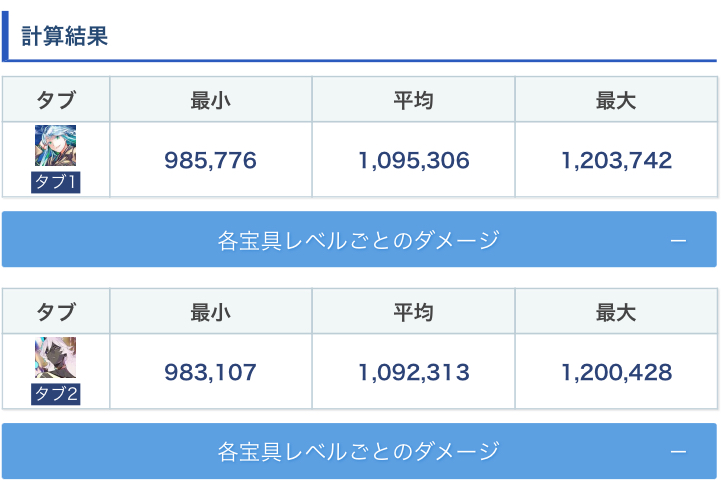The image size is (727, 504).
Task: Collapse damage section via minus icon under Tab 2
Action: (x=678, y=452)
